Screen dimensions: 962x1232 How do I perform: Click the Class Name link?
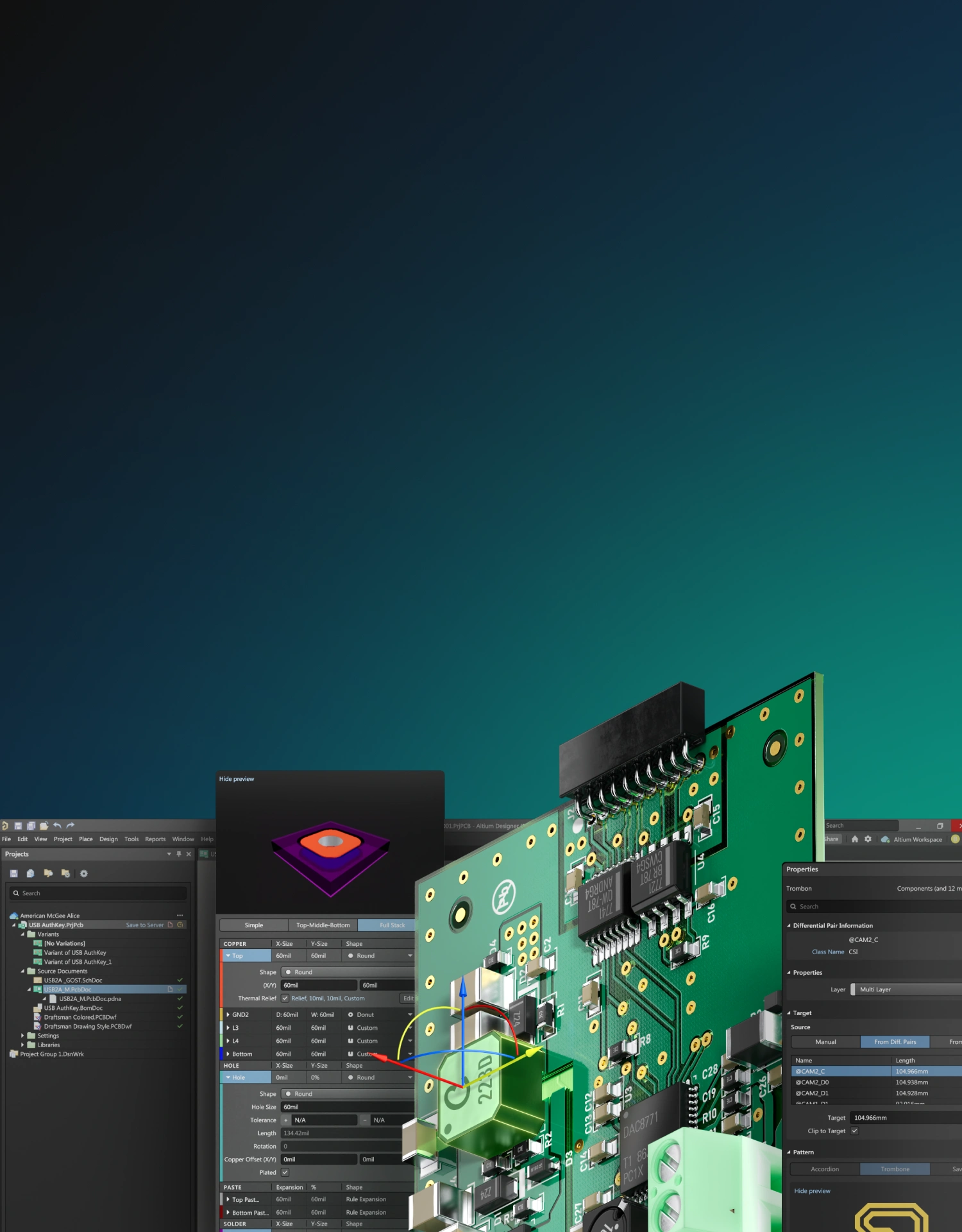[x=828, y=952]
